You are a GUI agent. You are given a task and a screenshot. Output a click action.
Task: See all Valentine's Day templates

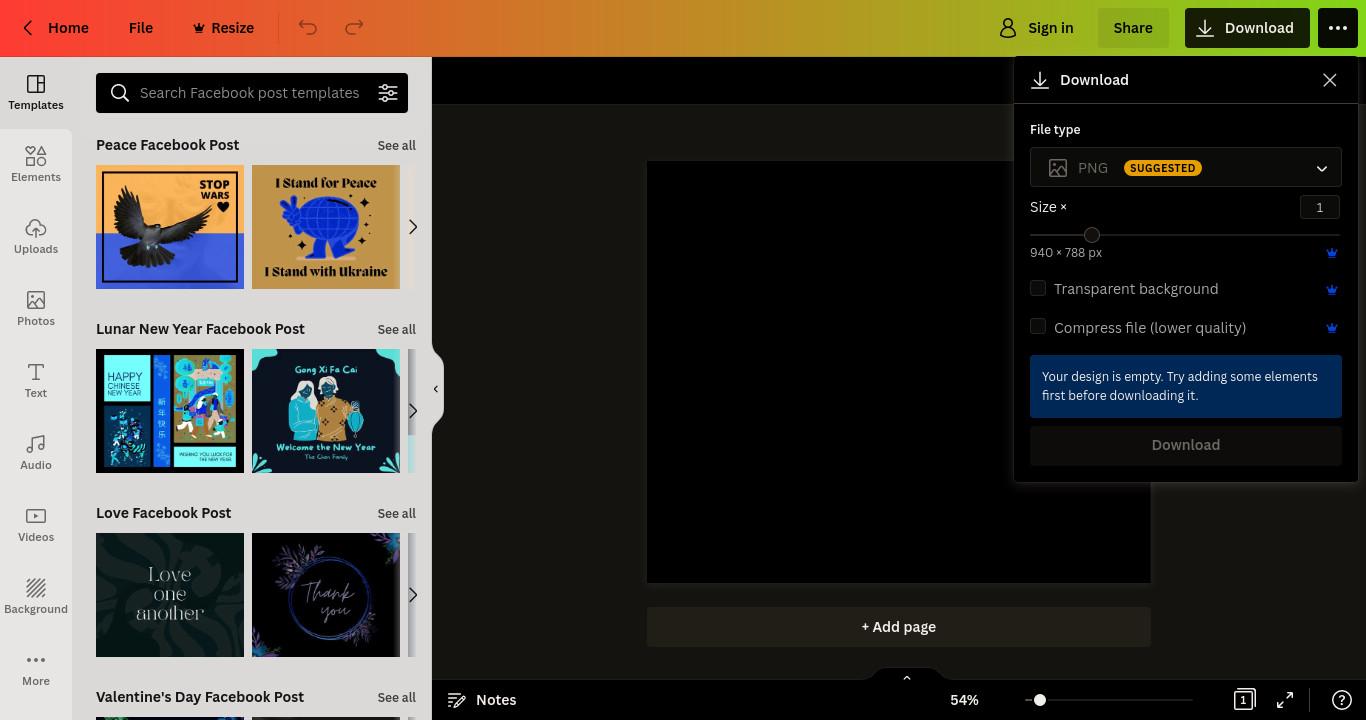(397, 698)
